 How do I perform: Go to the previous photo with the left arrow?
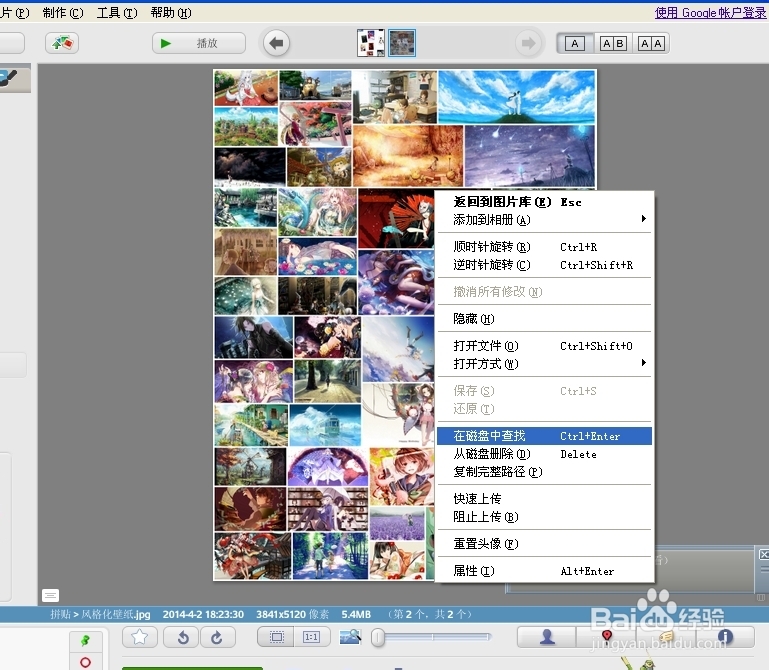point(277,43)
